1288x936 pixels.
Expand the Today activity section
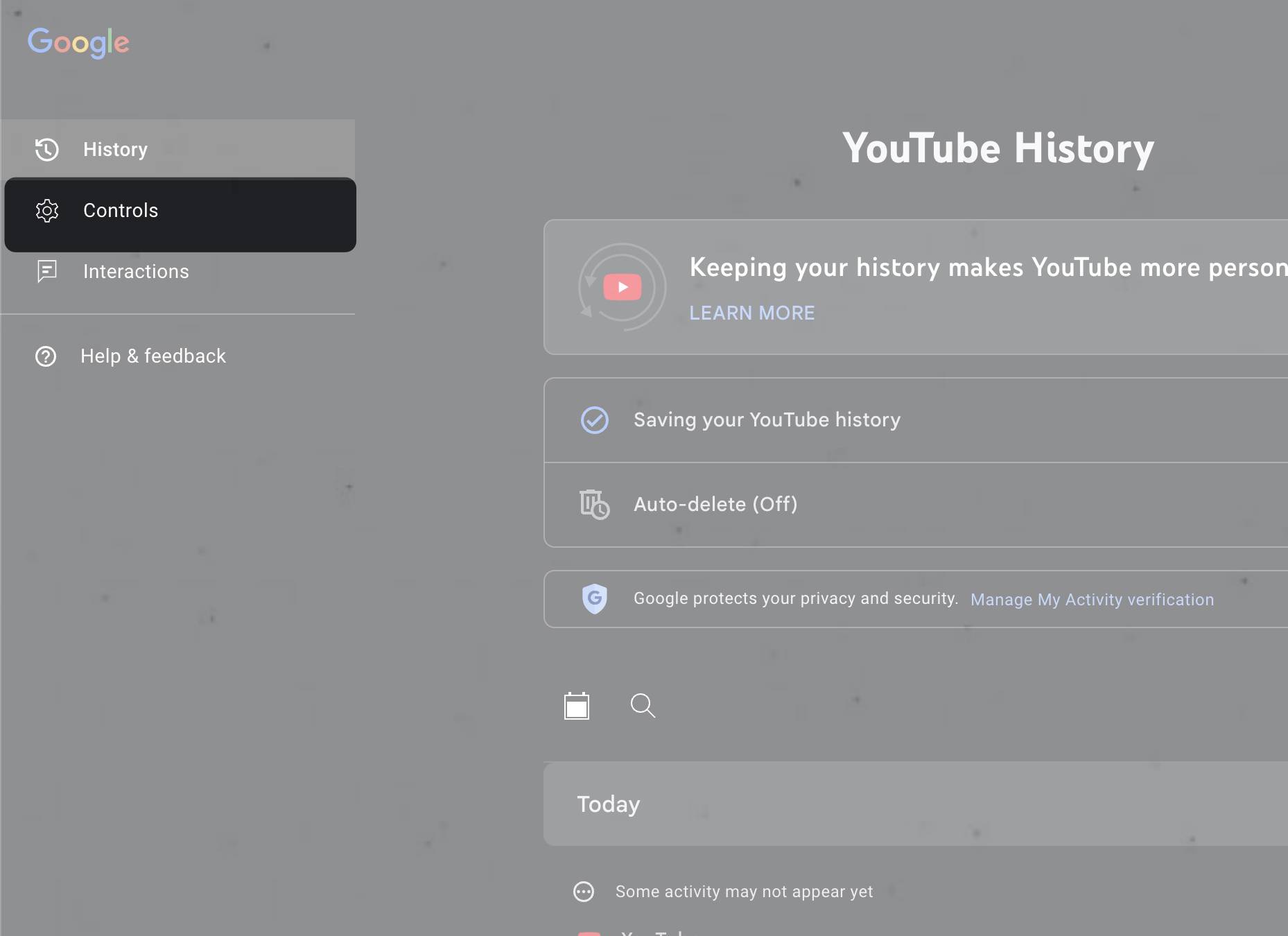(x=608, y=804)
